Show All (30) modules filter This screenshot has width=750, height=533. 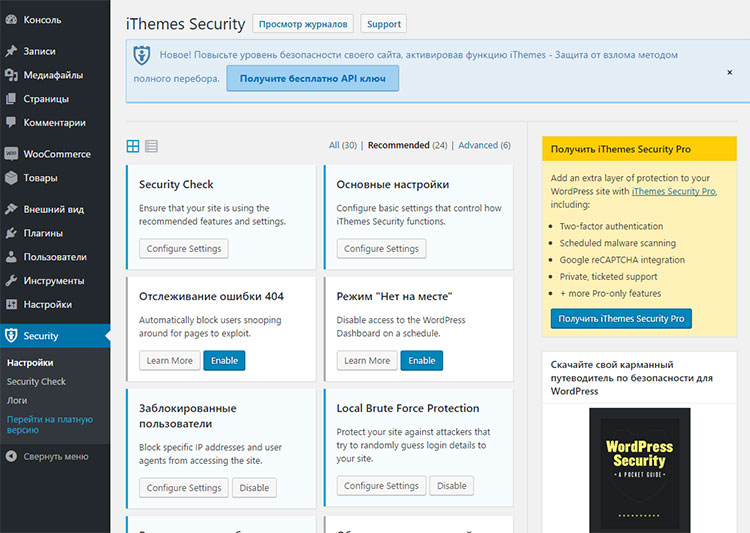[342, 145]
